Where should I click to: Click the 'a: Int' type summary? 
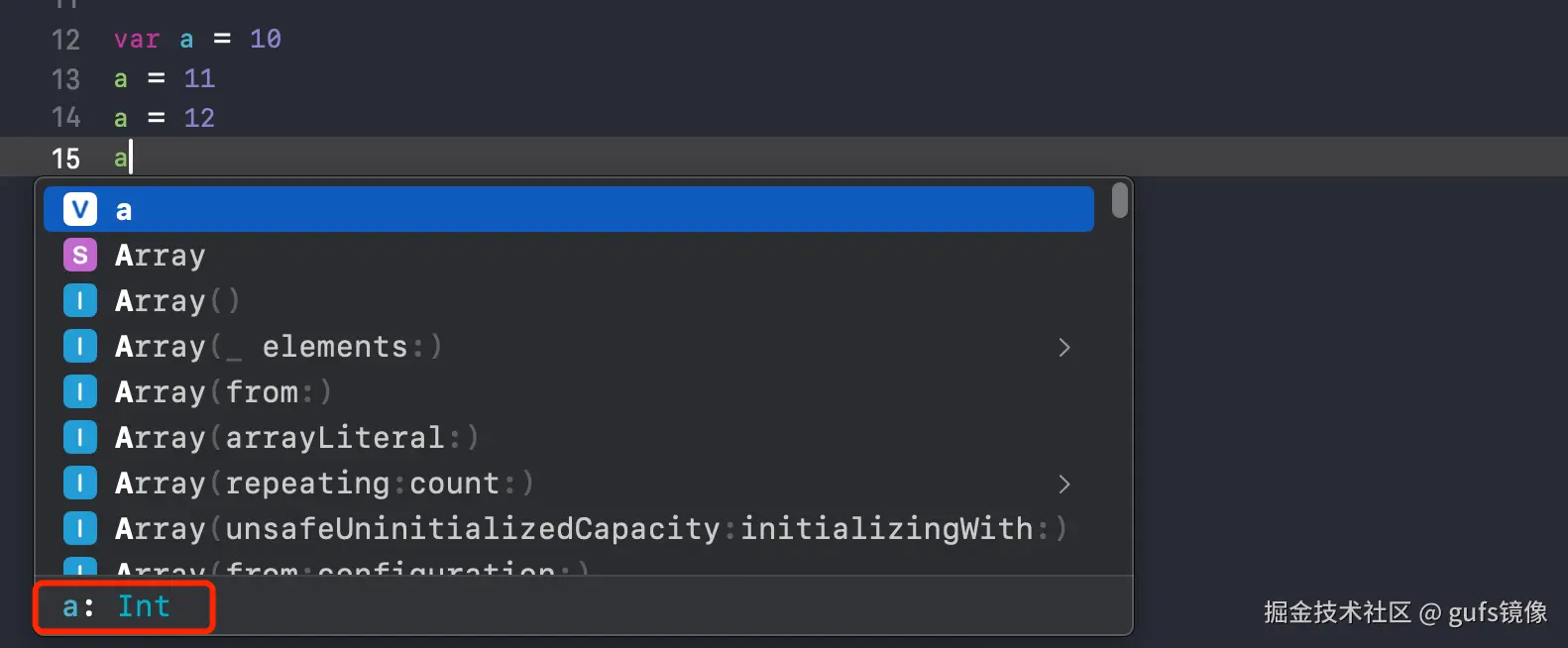coord(117,606)
